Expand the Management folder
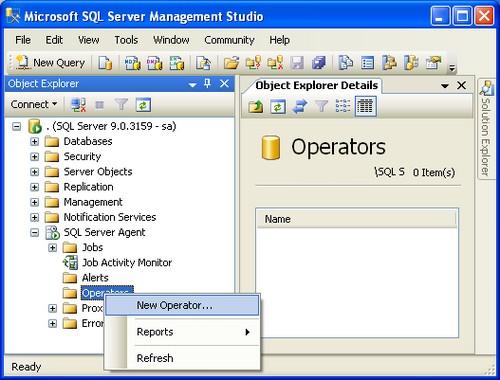This screenshot has height=380, width=500. pyautogui.click(x=34, y=202)
